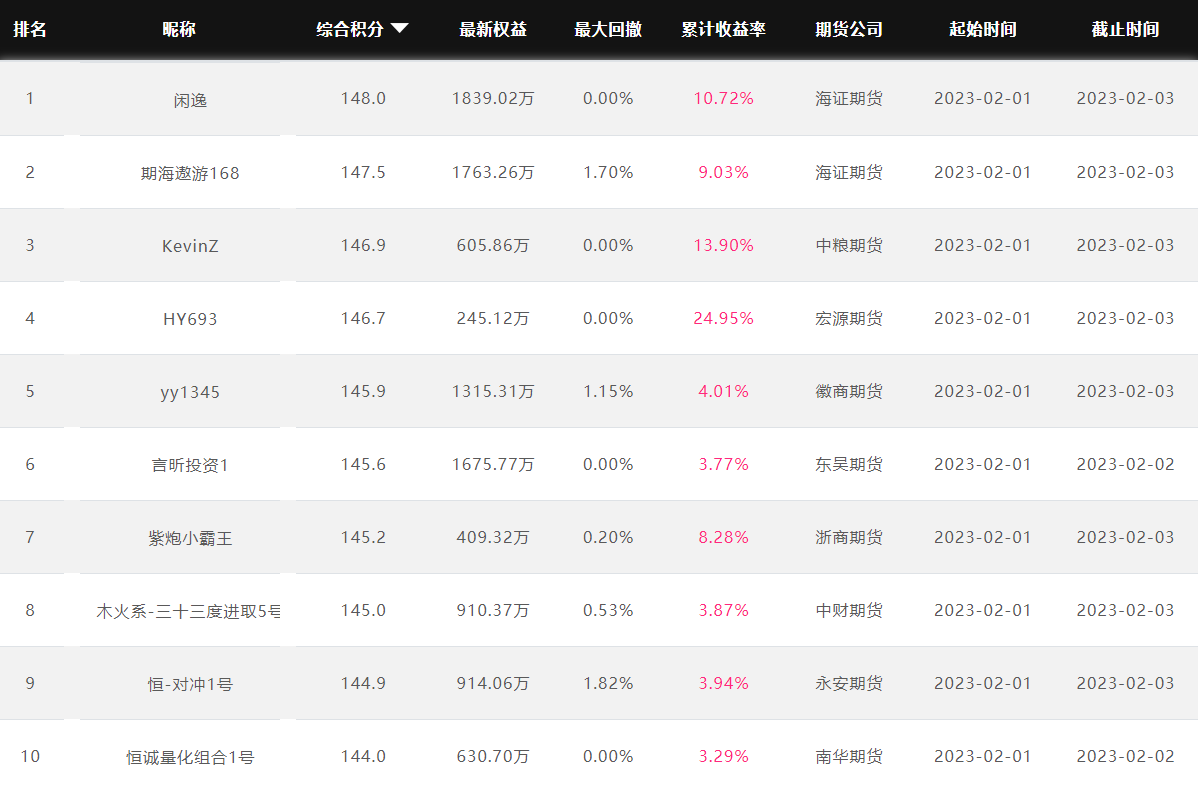This screenshot has height=789, width=1198.
Task: Click score value 145.9
Action: 363,391
